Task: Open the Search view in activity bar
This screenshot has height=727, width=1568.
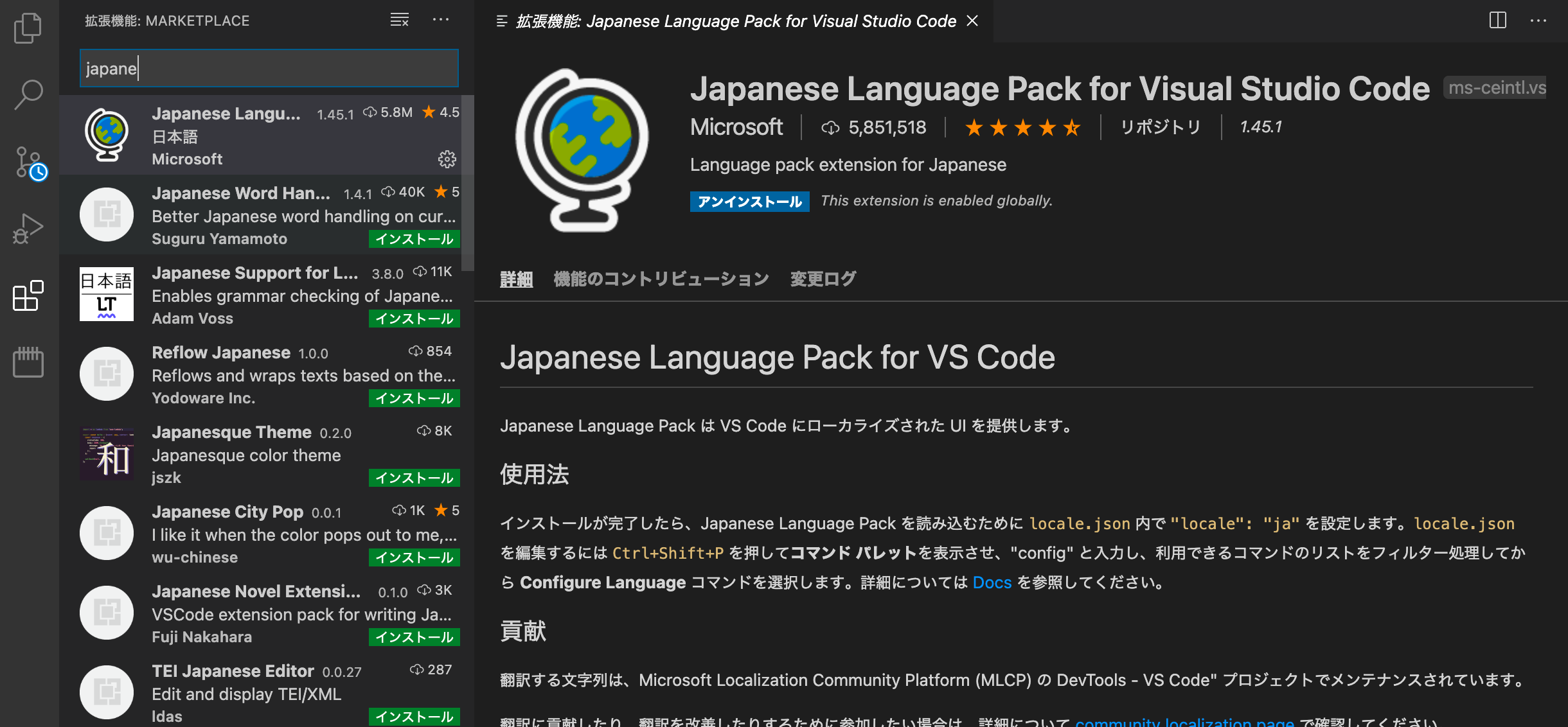Action: point(28,94)
